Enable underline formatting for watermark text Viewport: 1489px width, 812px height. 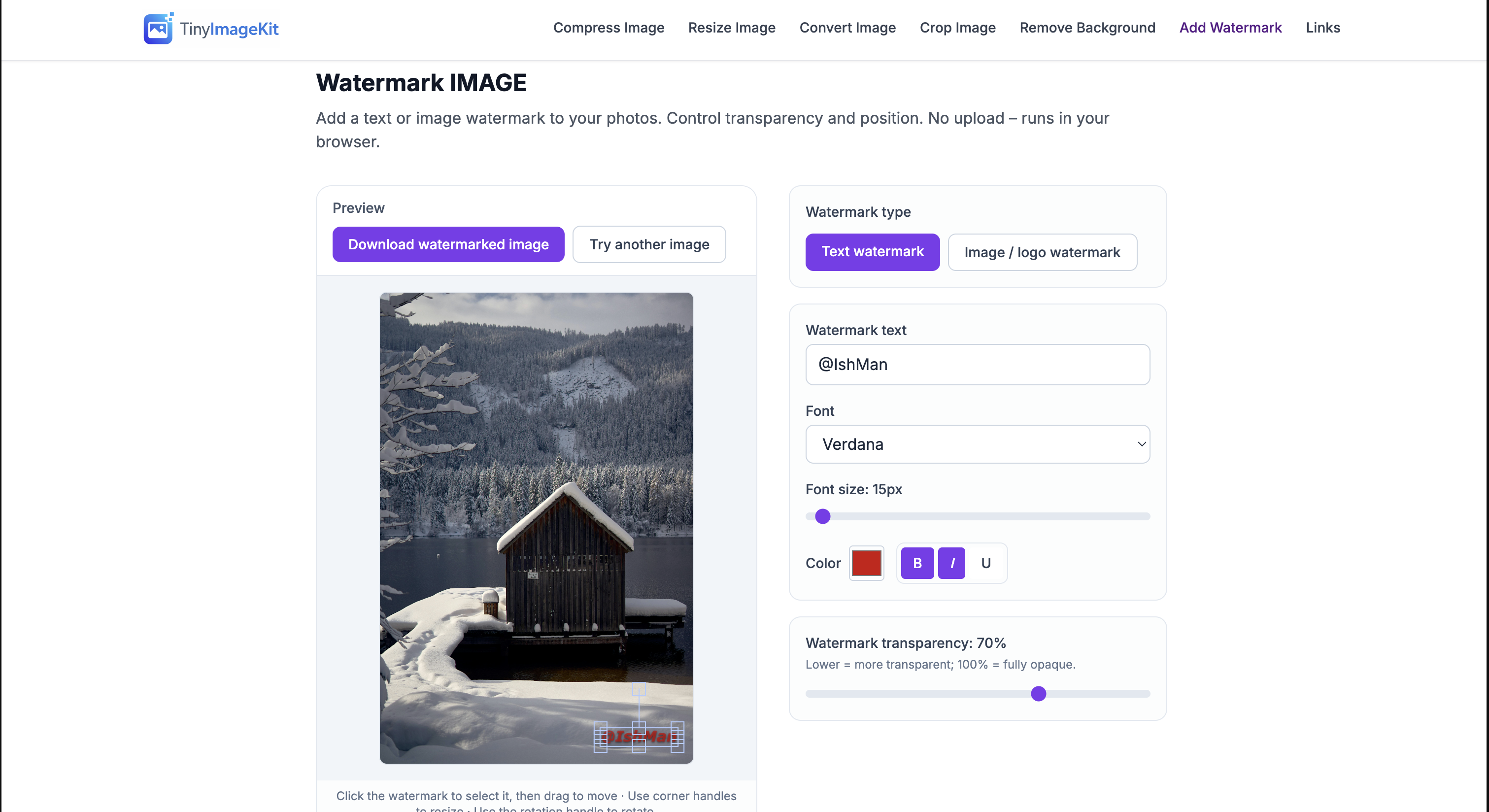(985, 563)
